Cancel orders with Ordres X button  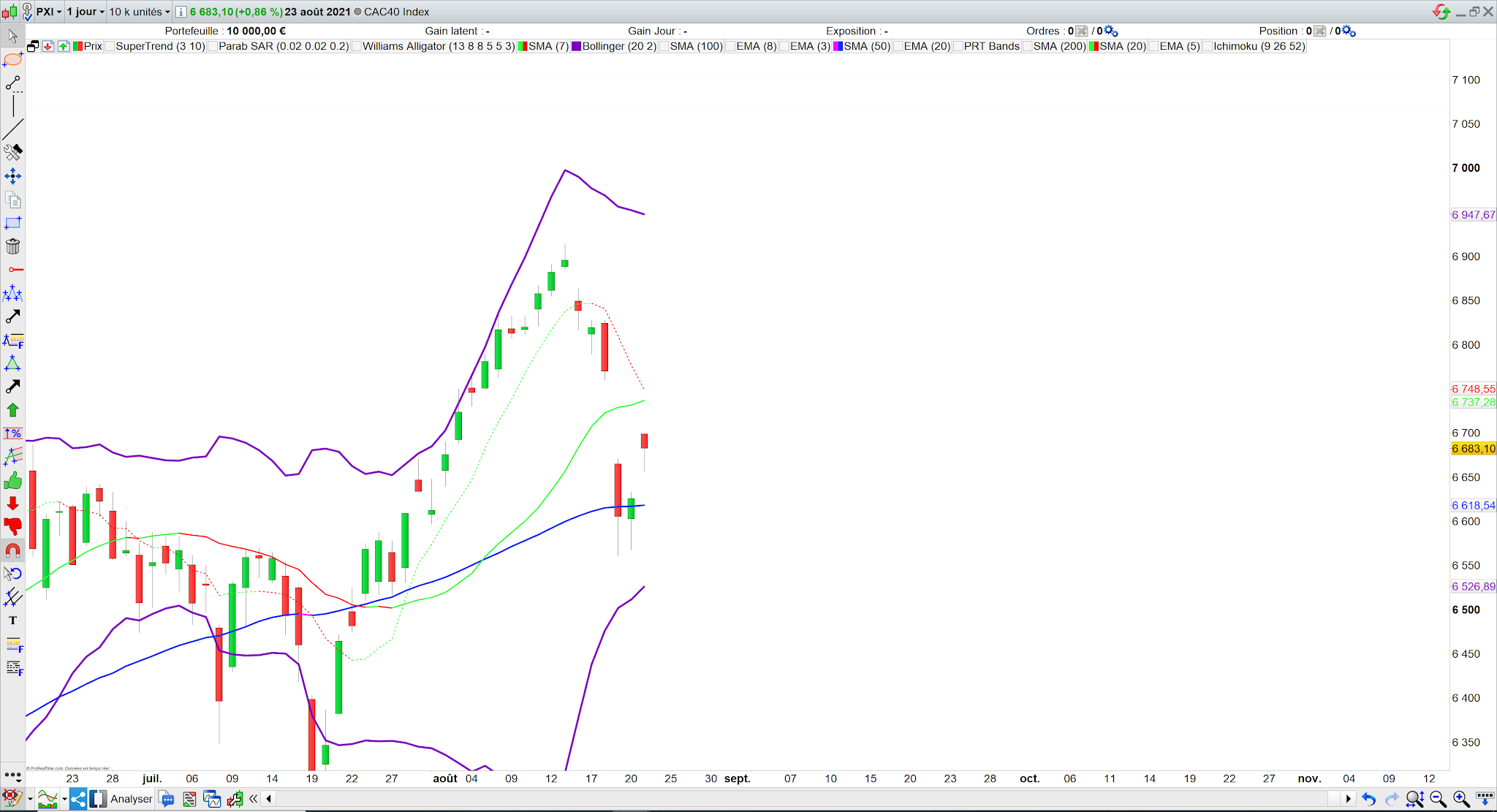(1082, 31)
